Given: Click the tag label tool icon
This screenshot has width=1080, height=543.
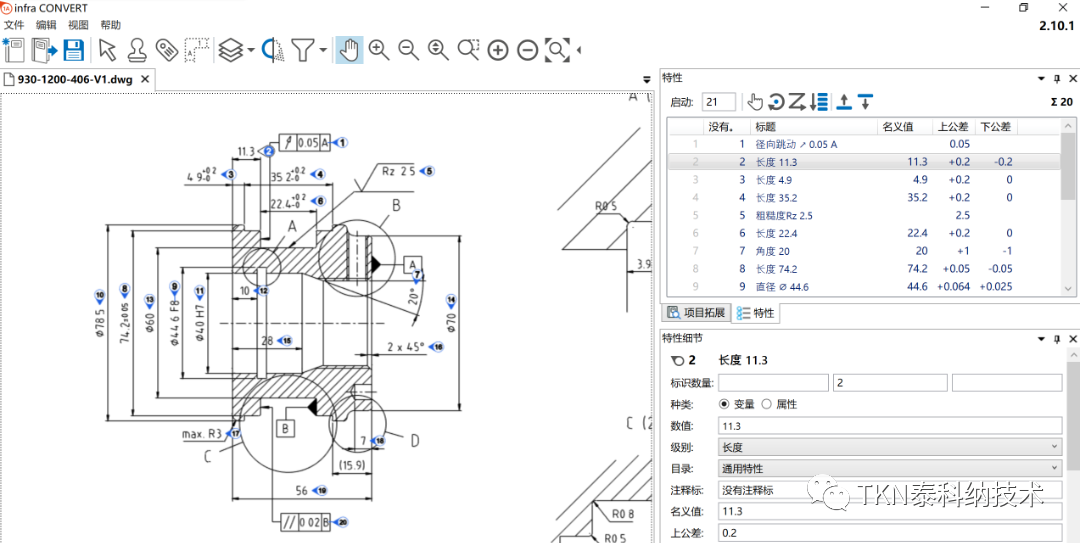Looking at the screenshot, I should pos(166,50).
